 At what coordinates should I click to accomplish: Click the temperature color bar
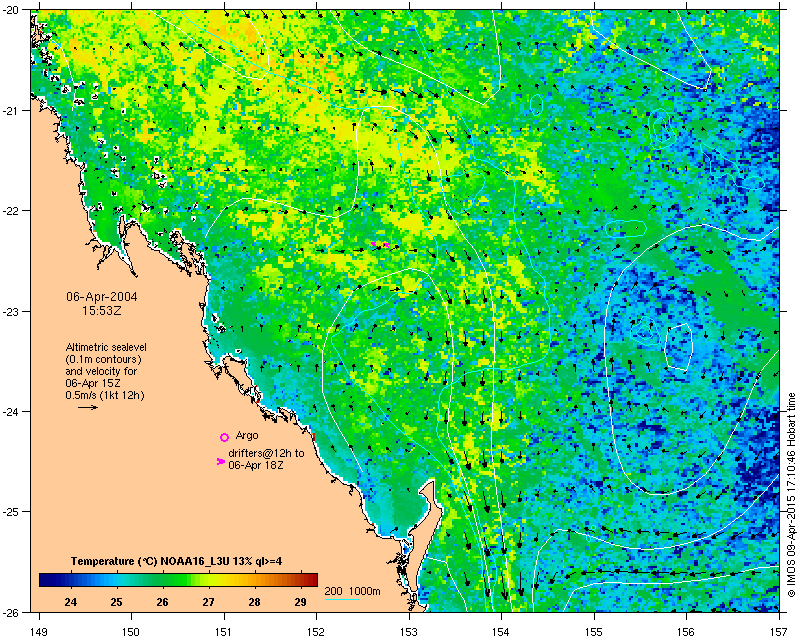tap(179, 580)
